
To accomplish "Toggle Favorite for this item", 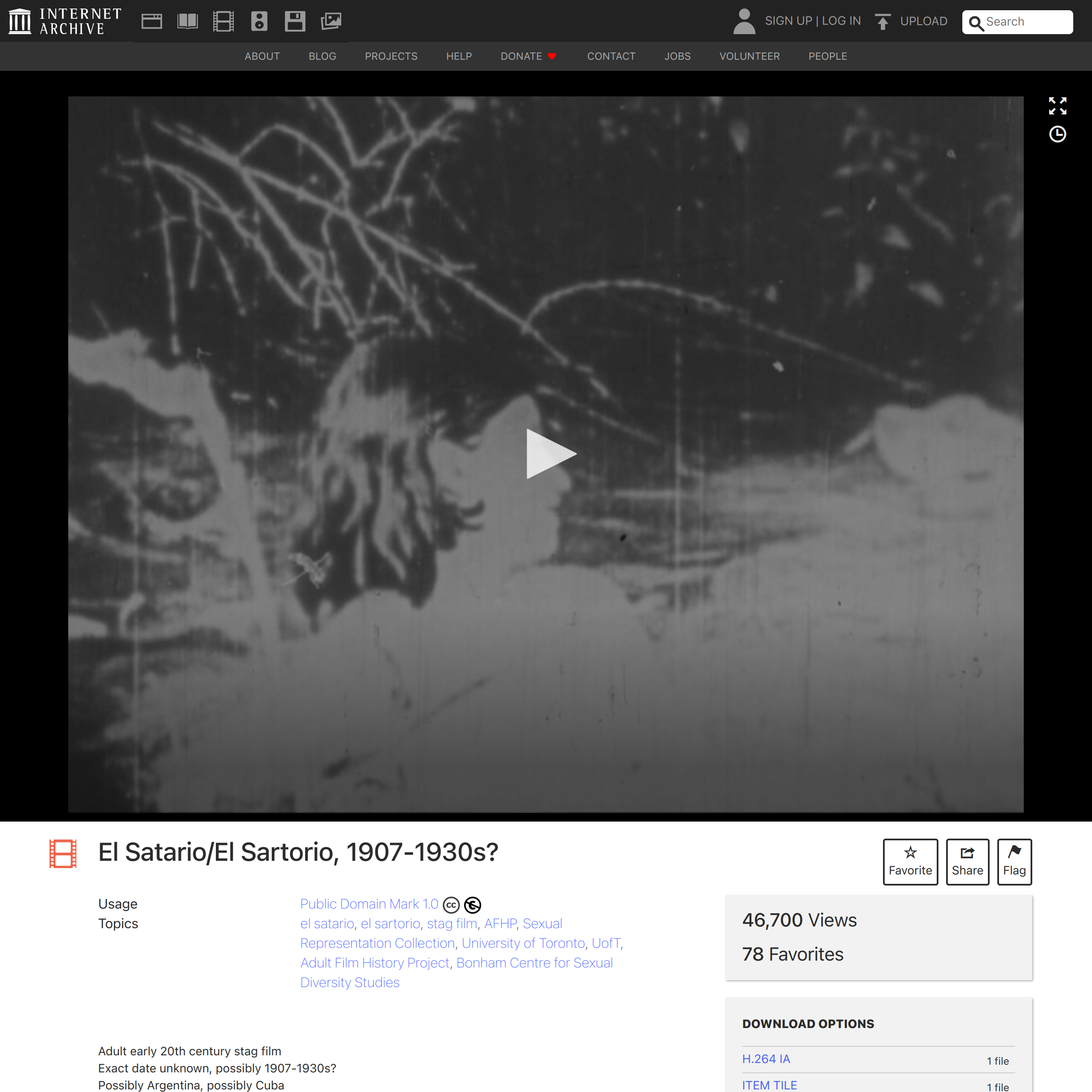I will click(910, 861).
